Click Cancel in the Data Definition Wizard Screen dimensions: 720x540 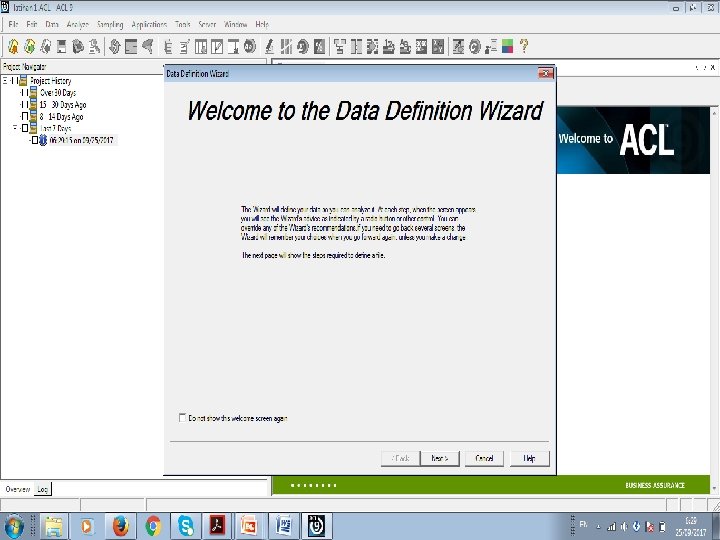(484, 458)
